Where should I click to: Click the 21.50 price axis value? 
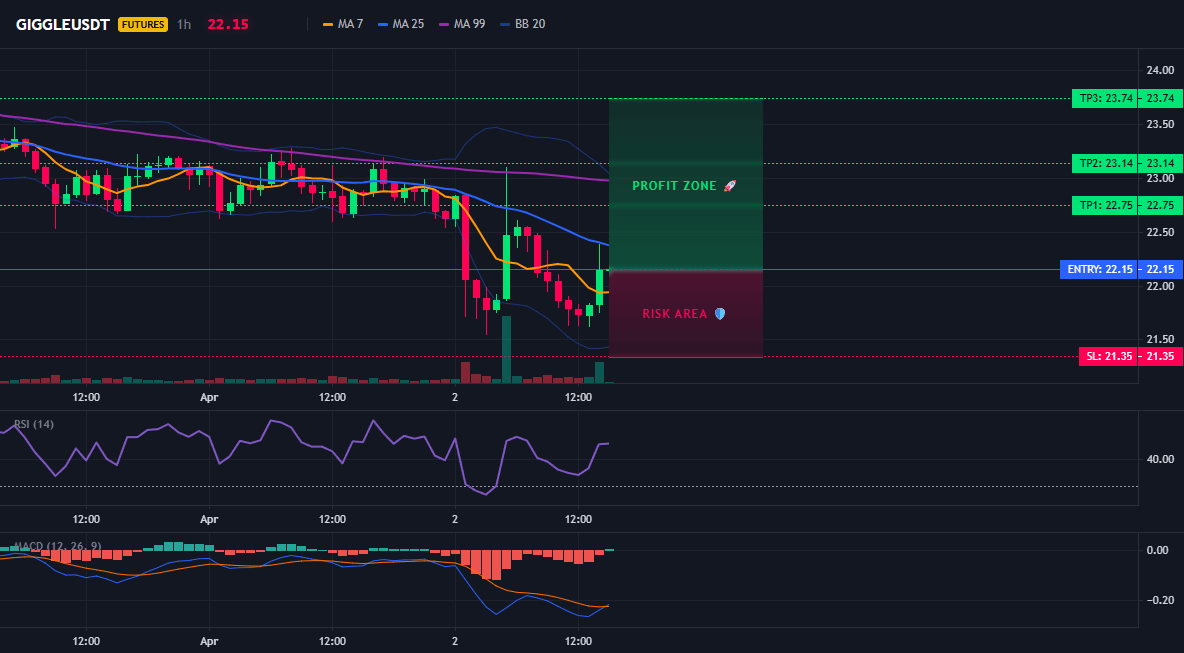pos(1160,340)
